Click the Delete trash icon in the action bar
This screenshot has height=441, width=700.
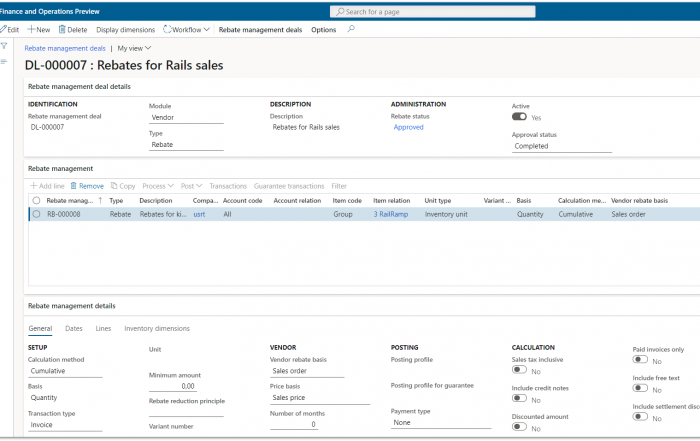coord(62,29)
